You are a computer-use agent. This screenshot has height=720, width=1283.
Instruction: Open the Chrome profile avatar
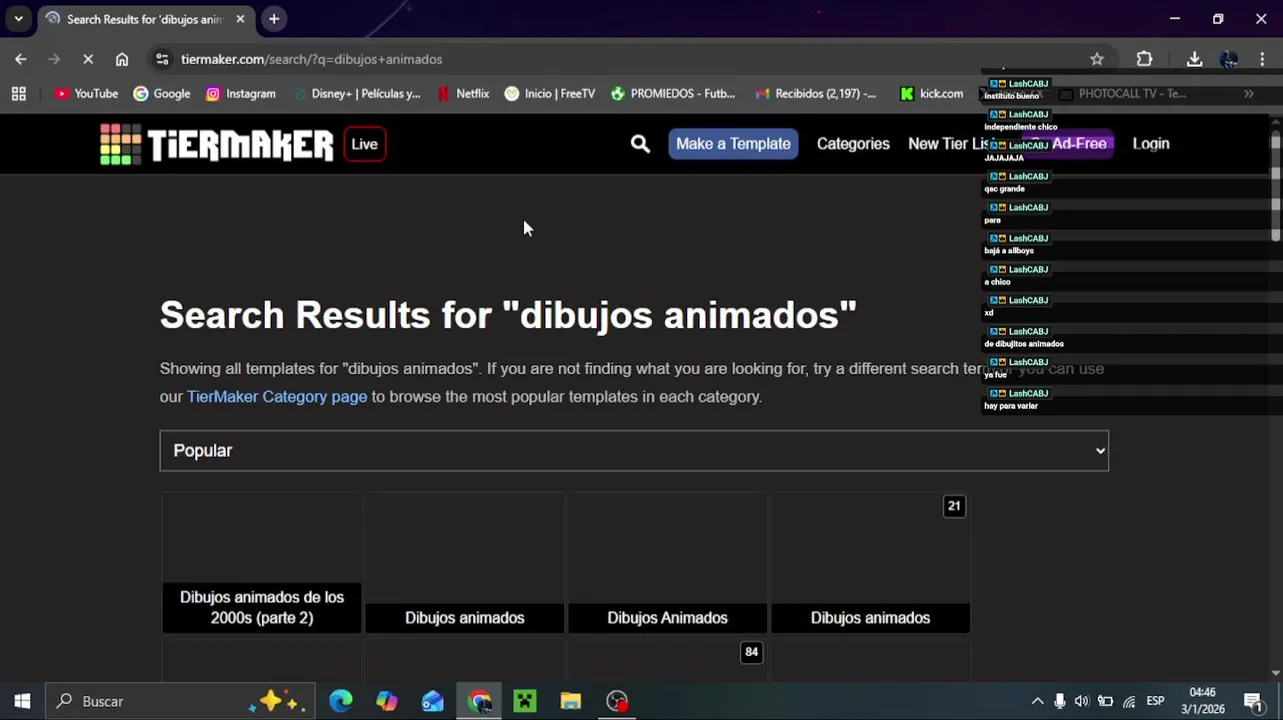pyautogui.click(x=1229, y=59)
